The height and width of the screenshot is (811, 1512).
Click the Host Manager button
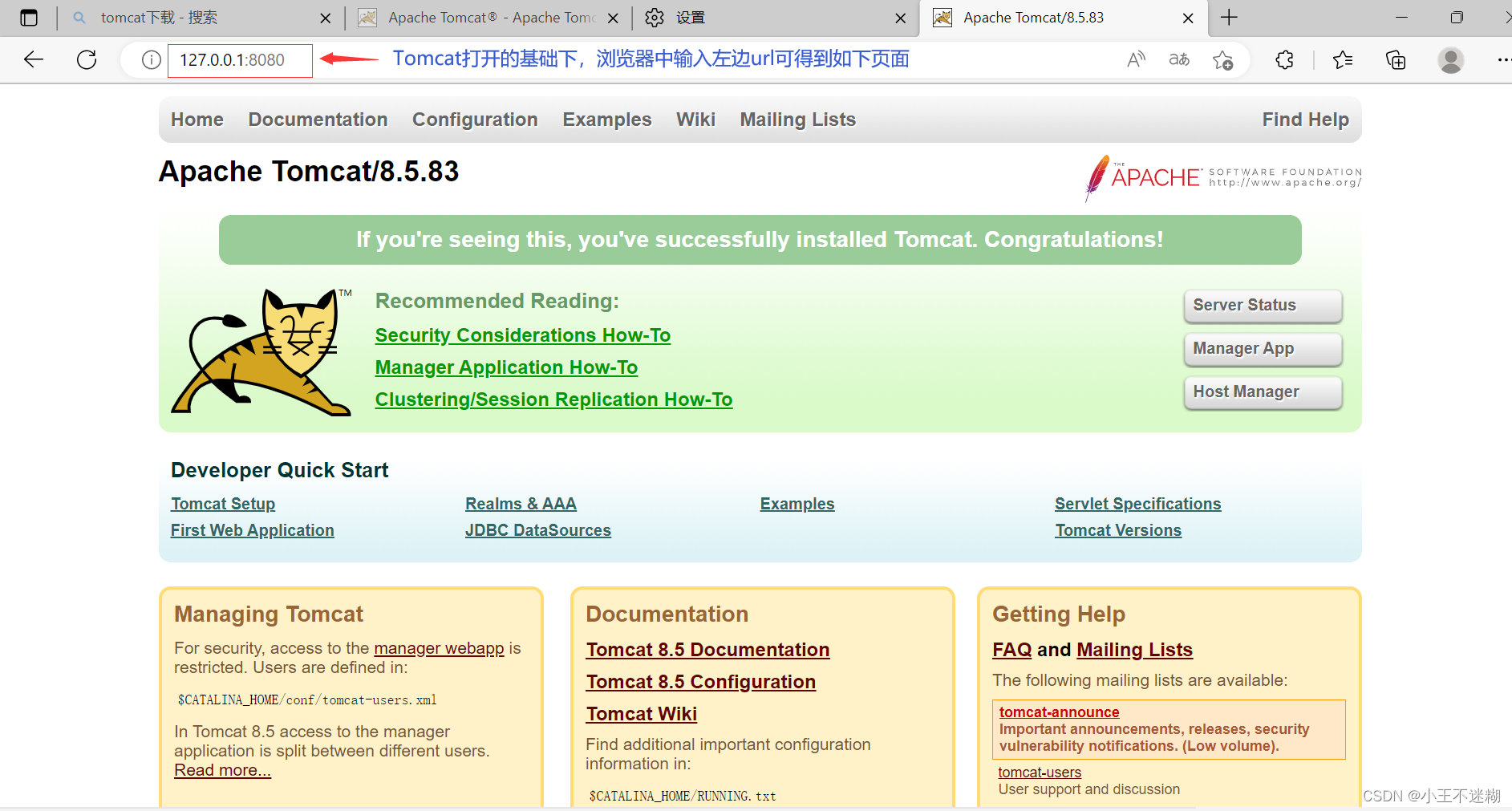pyautogui.click(x=1263, y=392)
